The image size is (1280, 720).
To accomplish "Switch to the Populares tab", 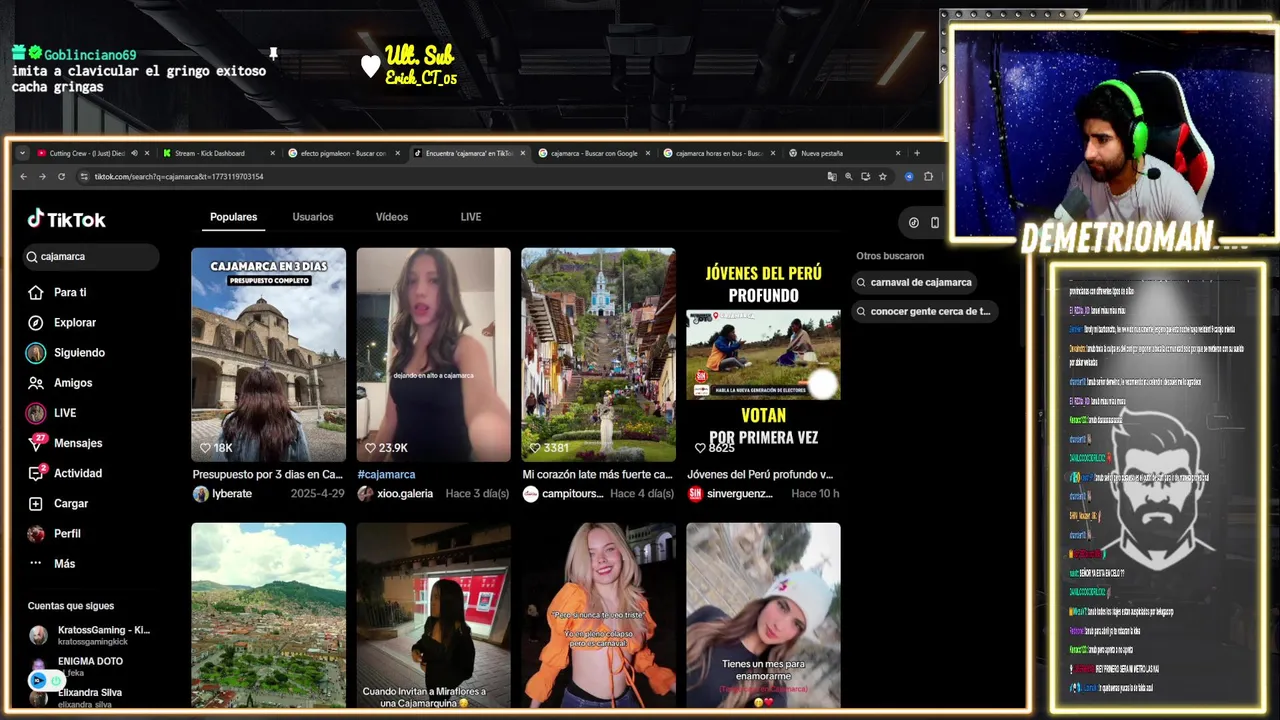I will click(x=233, y=217).
